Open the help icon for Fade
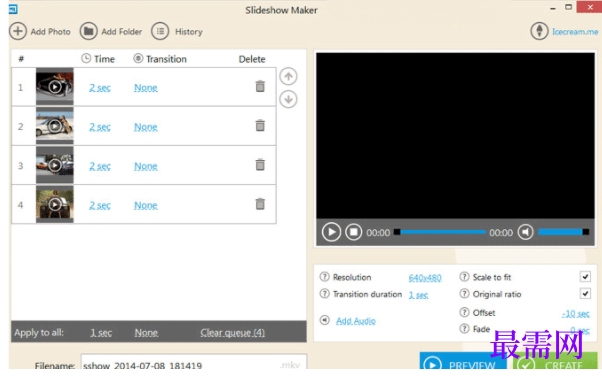 pyautogui.click(x=464, y=328)
